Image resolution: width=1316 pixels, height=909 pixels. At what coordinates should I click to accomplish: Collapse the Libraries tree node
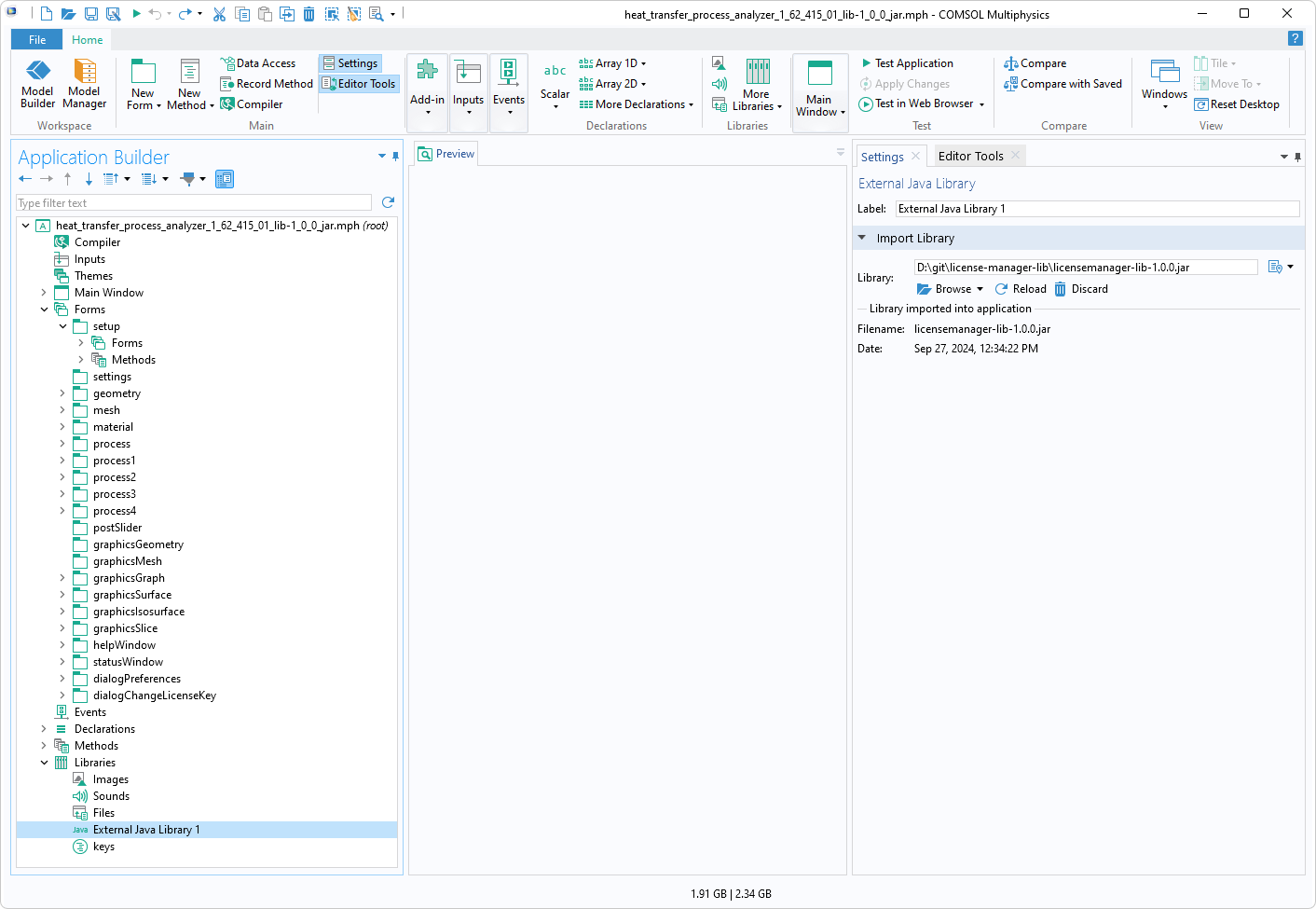[x=44, y=763]
